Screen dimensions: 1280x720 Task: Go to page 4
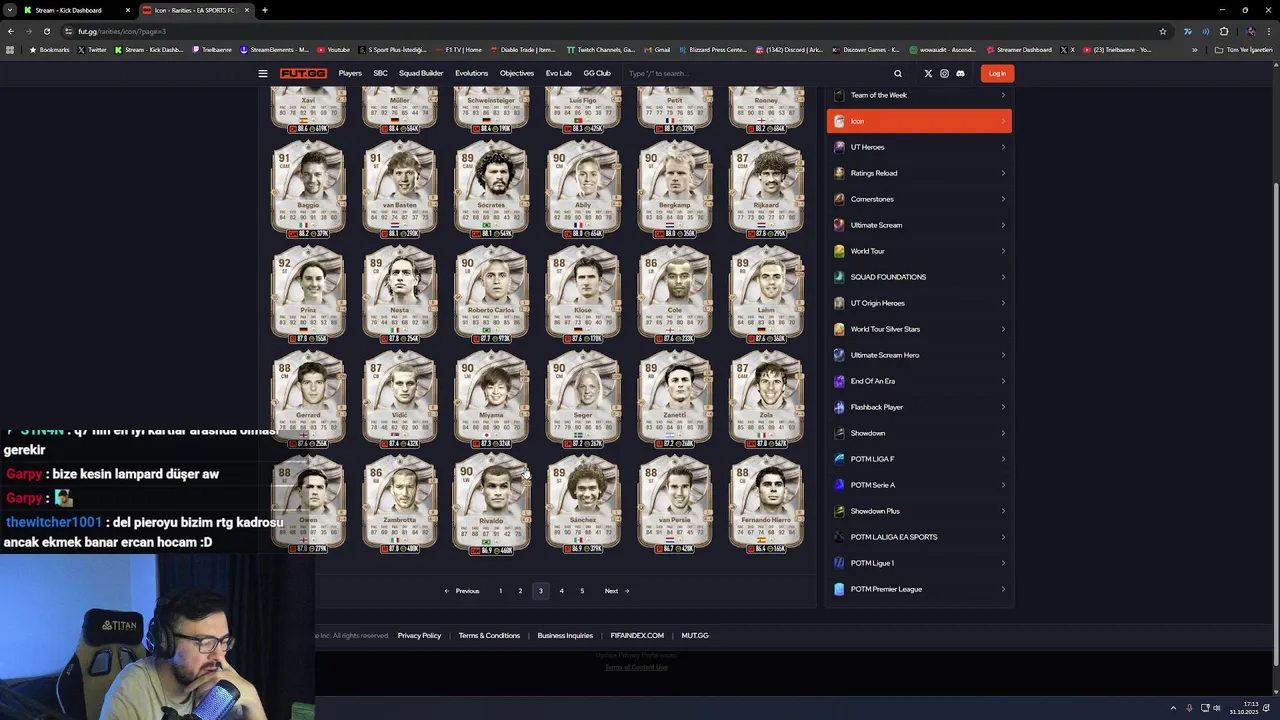561,591
